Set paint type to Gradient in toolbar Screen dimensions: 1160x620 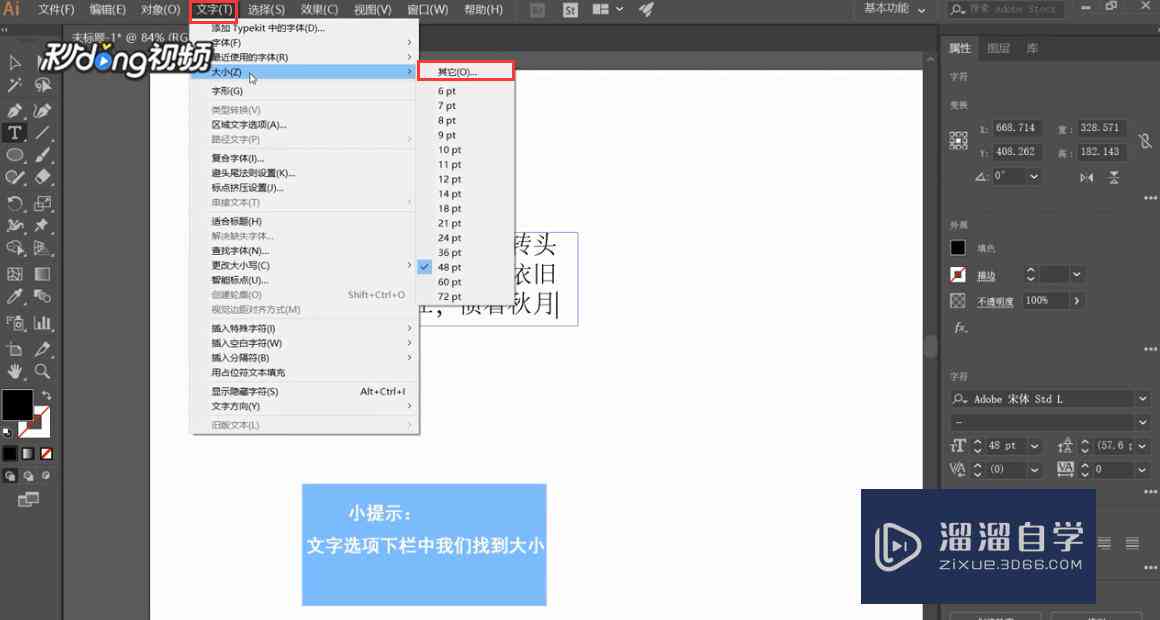coord(28,454)
